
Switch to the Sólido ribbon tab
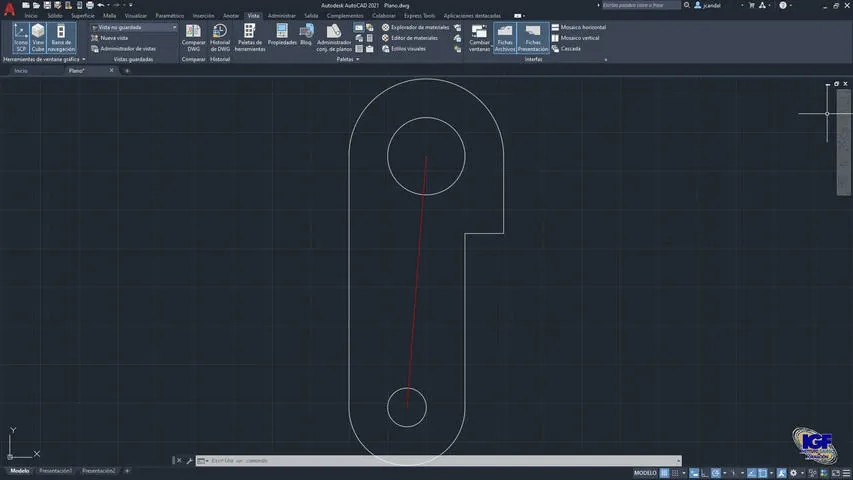tap(55, 16)
